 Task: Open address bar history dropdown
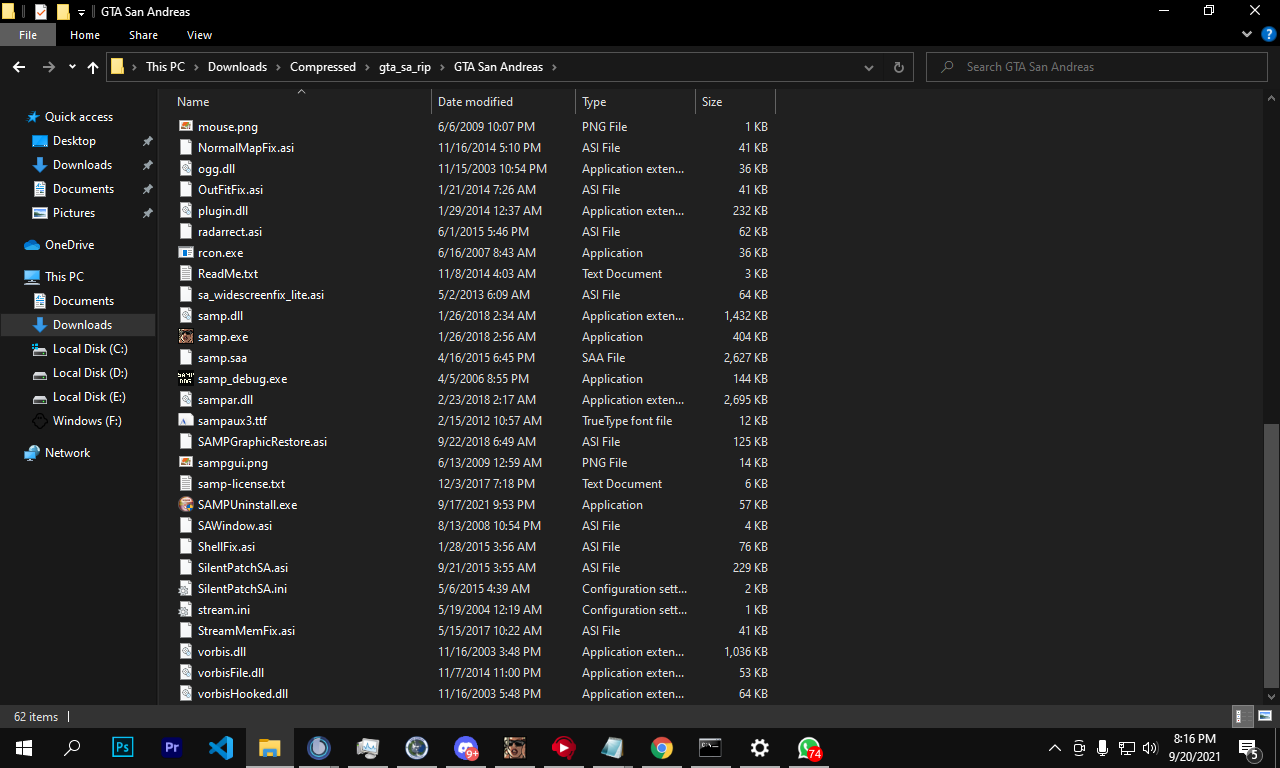point(869,67)
